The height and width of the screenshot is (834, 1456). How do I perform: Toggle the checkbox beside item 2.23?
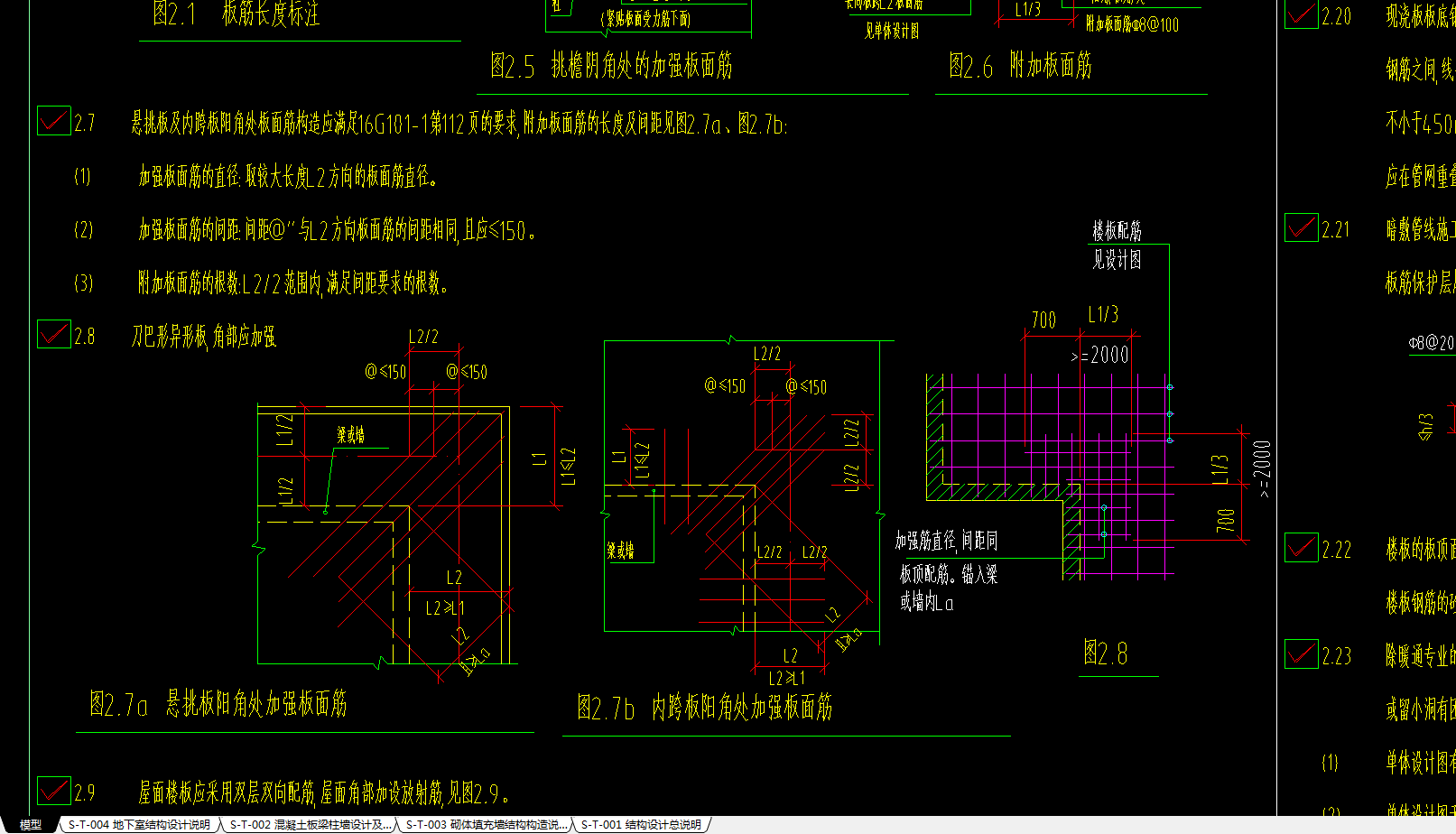click(1302, 653)
